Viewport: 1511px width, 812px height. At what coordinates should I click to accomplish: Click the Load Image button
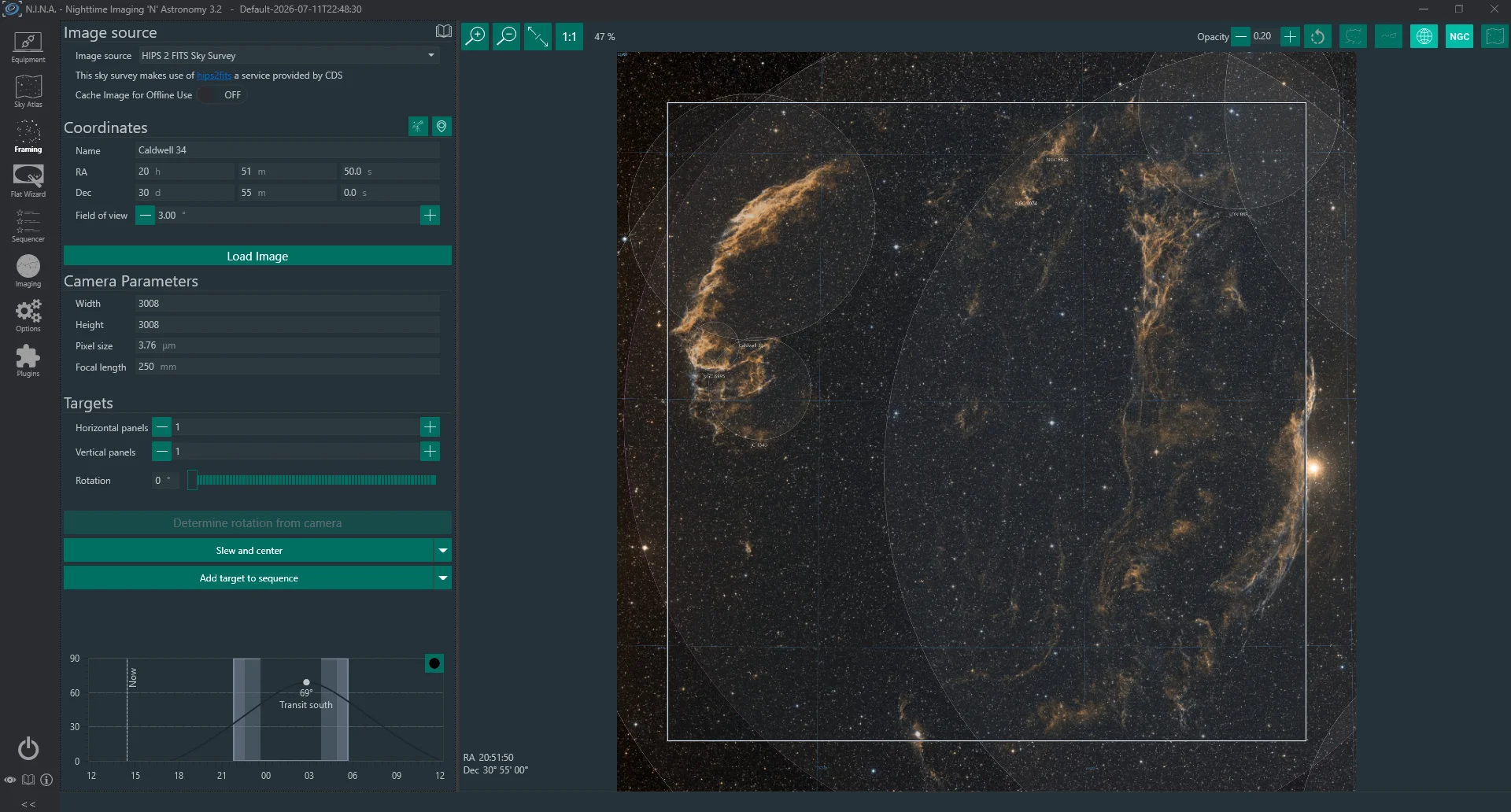coord(257,256)
